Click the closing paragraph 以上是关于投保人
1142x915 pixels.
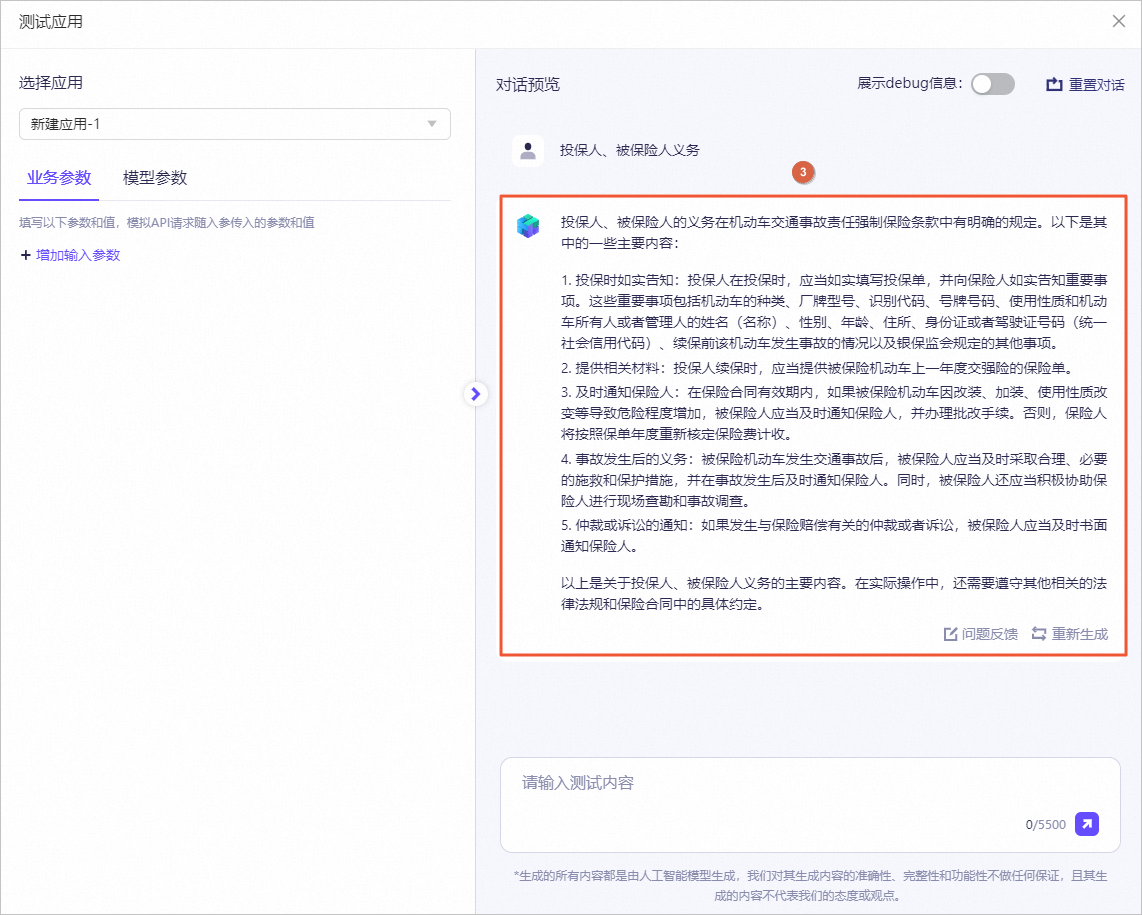coord(834,594)
